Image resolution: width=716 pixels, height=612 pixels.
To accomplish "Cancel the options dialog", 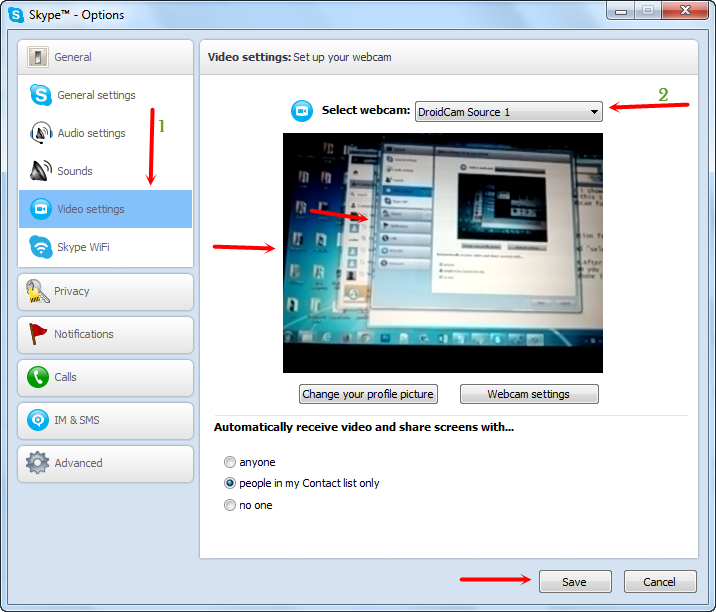I will click(660, 581).
